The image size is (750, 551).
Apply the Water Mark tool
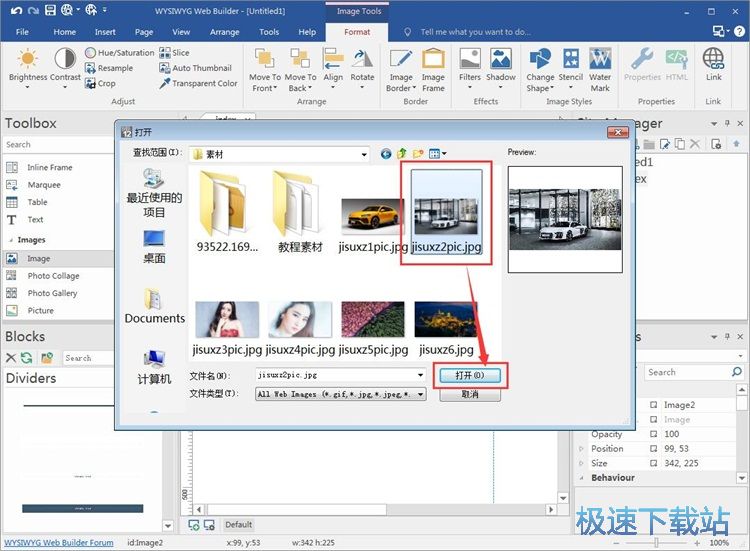[x=600, y=68]
